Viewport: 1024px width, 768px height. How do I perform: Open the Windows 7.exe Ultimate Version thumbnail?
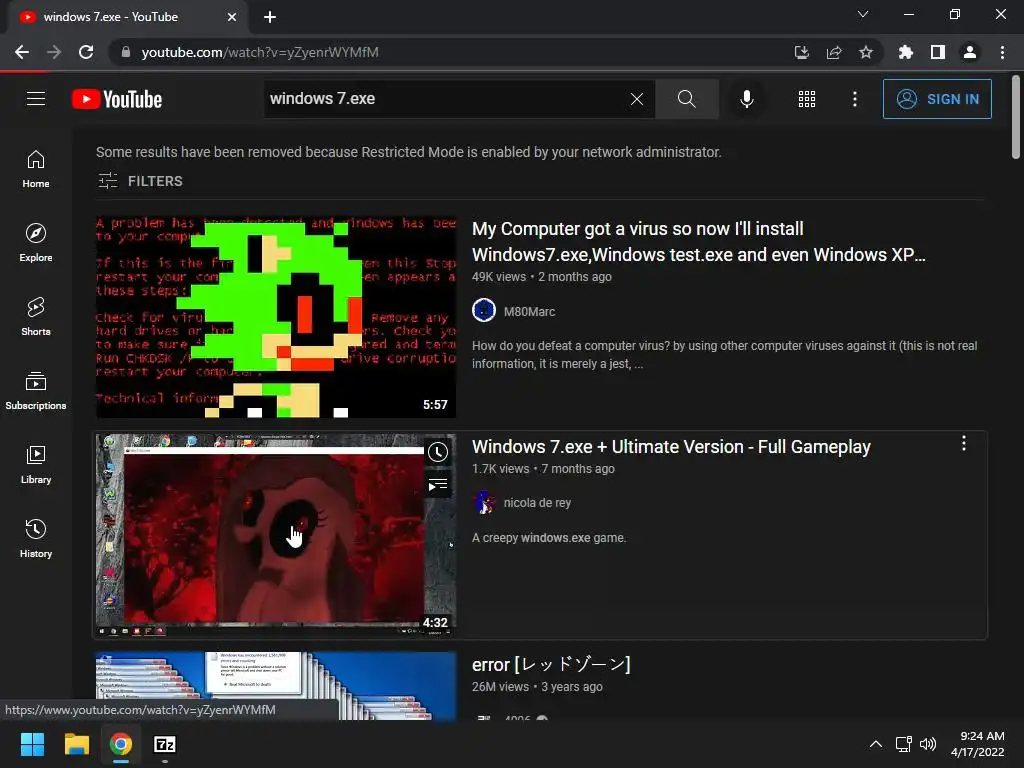276,536
